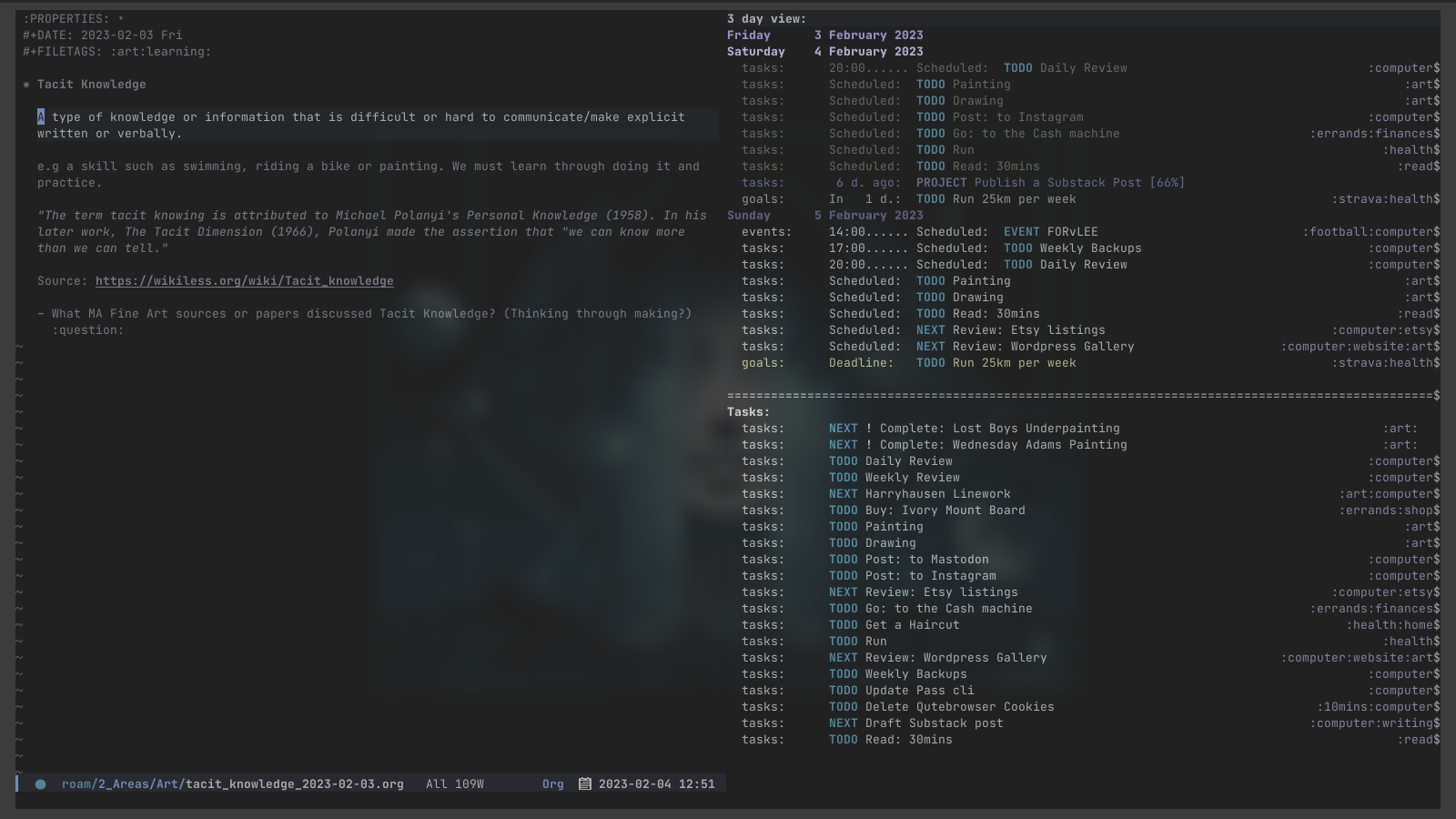Open the TODO Weekly Review task
Image resolution: width=1456 pixels, height=819 pixels.
tap(895, 478)
